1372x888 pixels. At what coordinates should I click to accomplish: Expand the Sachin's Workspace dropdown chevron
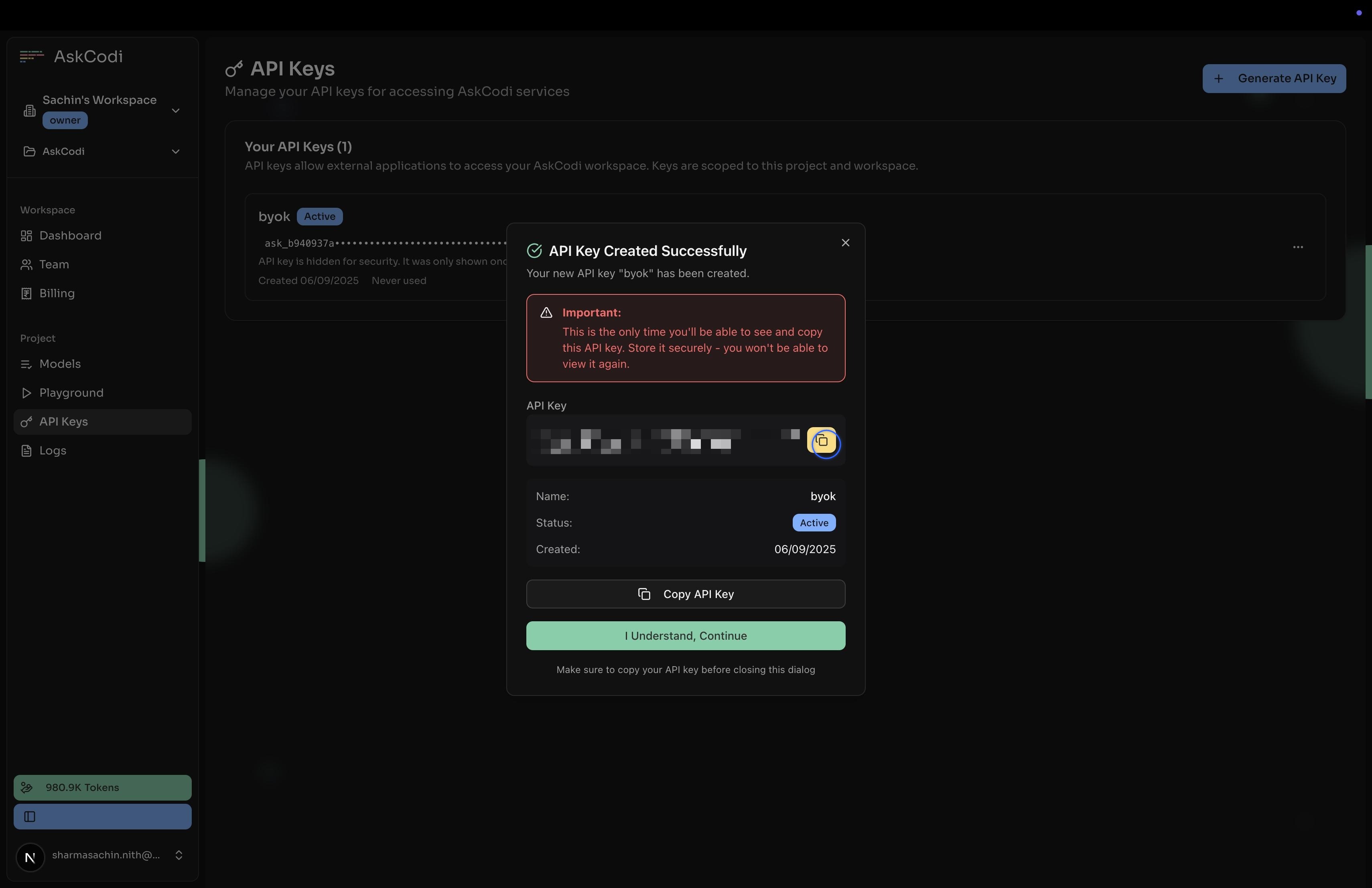tap(176, 110)
